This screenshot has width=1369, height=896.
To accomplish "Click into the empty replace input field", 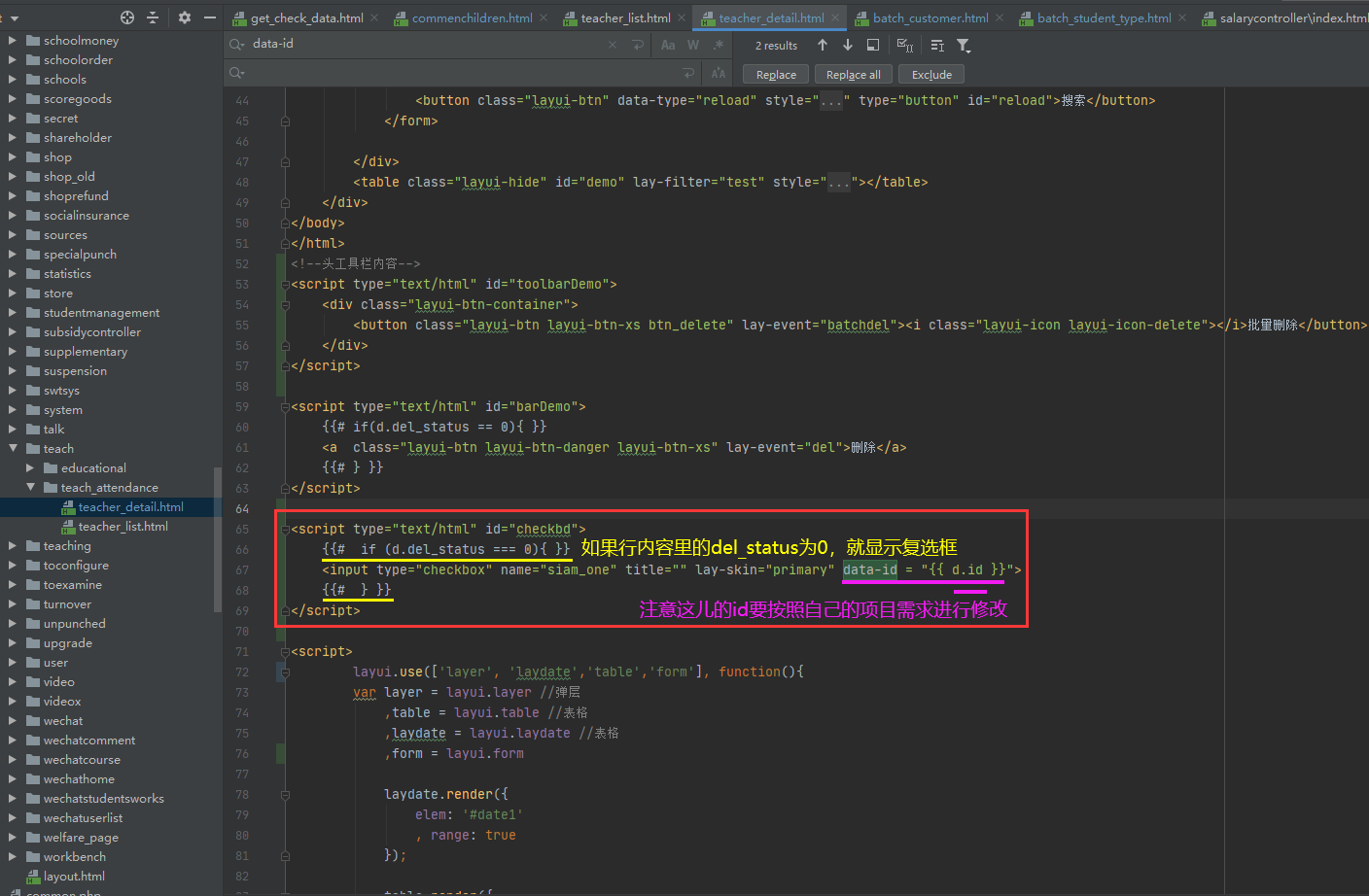I will click(462, 74).
